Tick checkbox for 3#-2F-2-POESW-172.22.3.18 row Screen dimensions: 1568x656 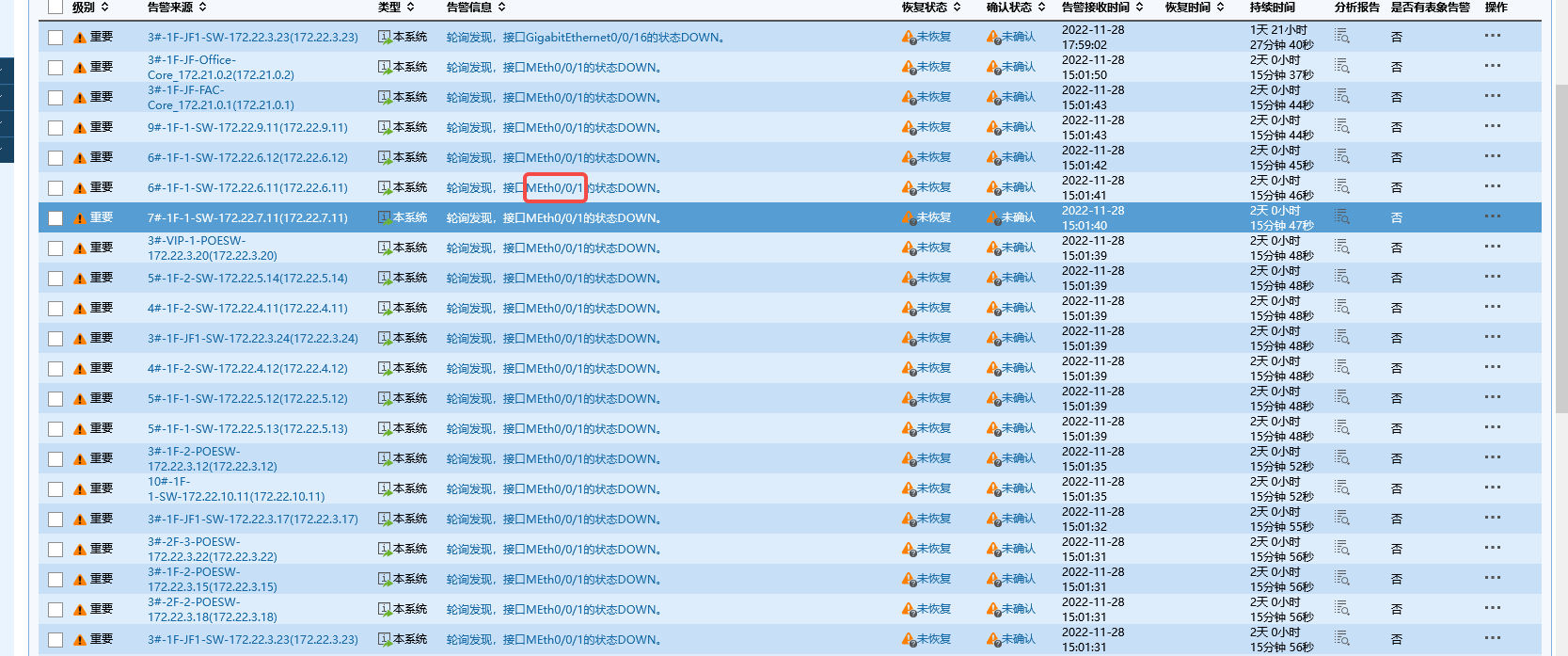point(55,610)
